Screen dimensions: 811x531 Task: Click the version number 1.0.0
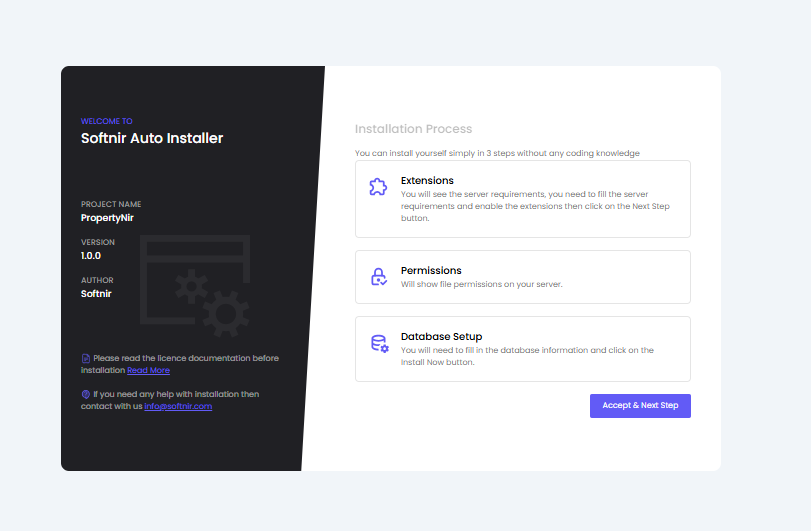91,255
